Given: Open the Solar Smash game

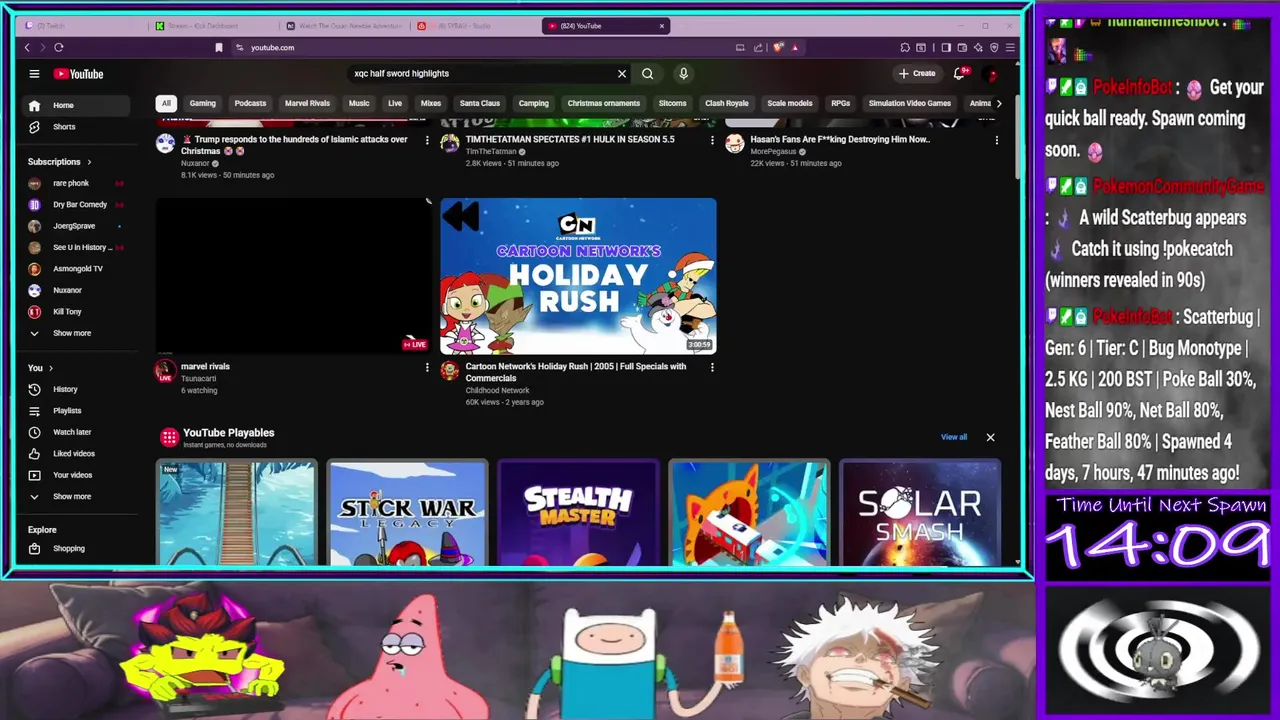Looking at the screenshot, I should coord(920,513).
